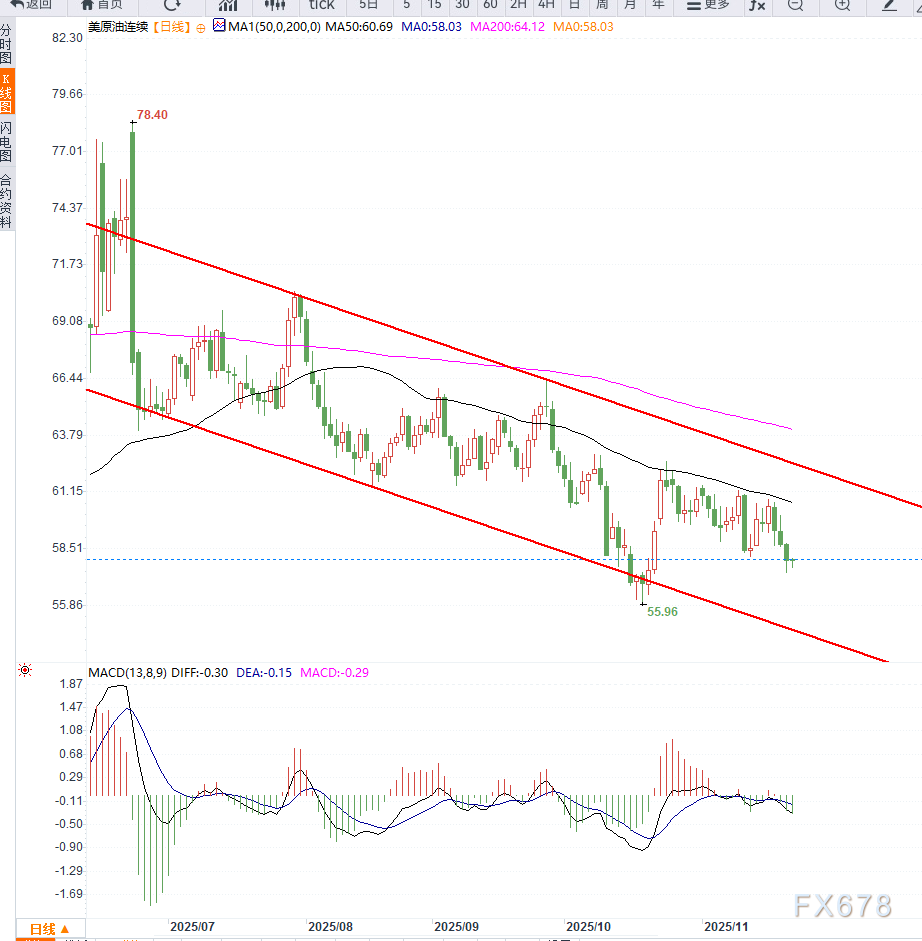Click the fx formula indicator icon
922x941 pixels.
tap(757, 6)
